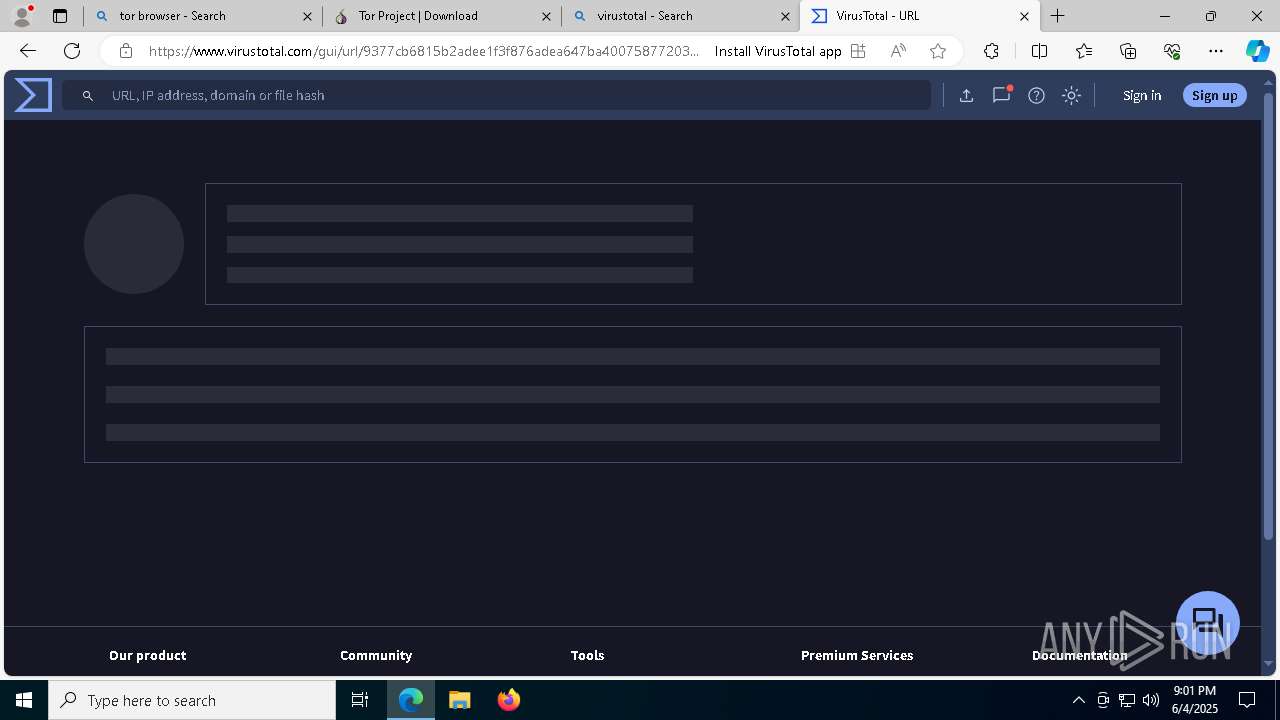Click Our product footer heading
This screenshot has height=720, width=1280.
click(x=148, y=655)
